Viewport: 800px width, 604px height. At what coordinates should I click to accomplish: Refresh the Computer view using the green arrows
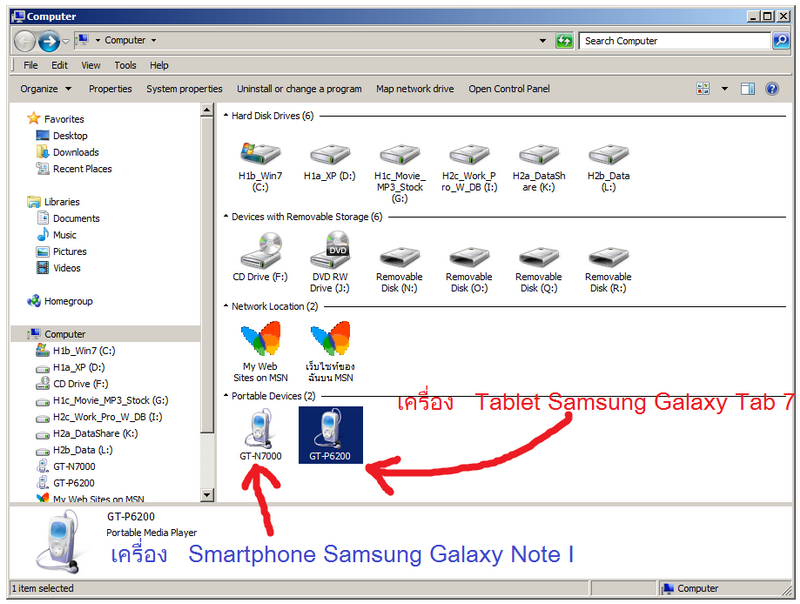pos(564,40)
